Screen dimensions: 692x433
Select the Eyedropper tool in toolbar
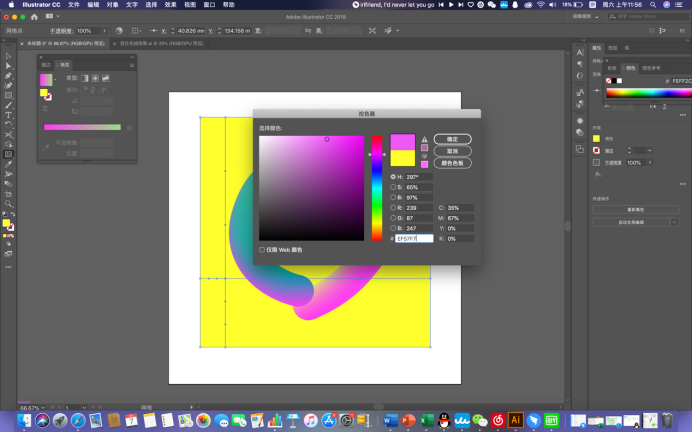(x=8, y=164)
